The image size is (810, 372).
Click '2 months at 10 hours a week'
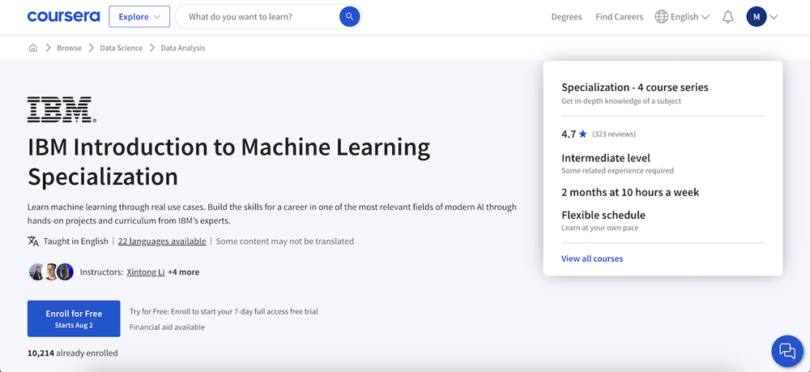[x=630, y=192]
